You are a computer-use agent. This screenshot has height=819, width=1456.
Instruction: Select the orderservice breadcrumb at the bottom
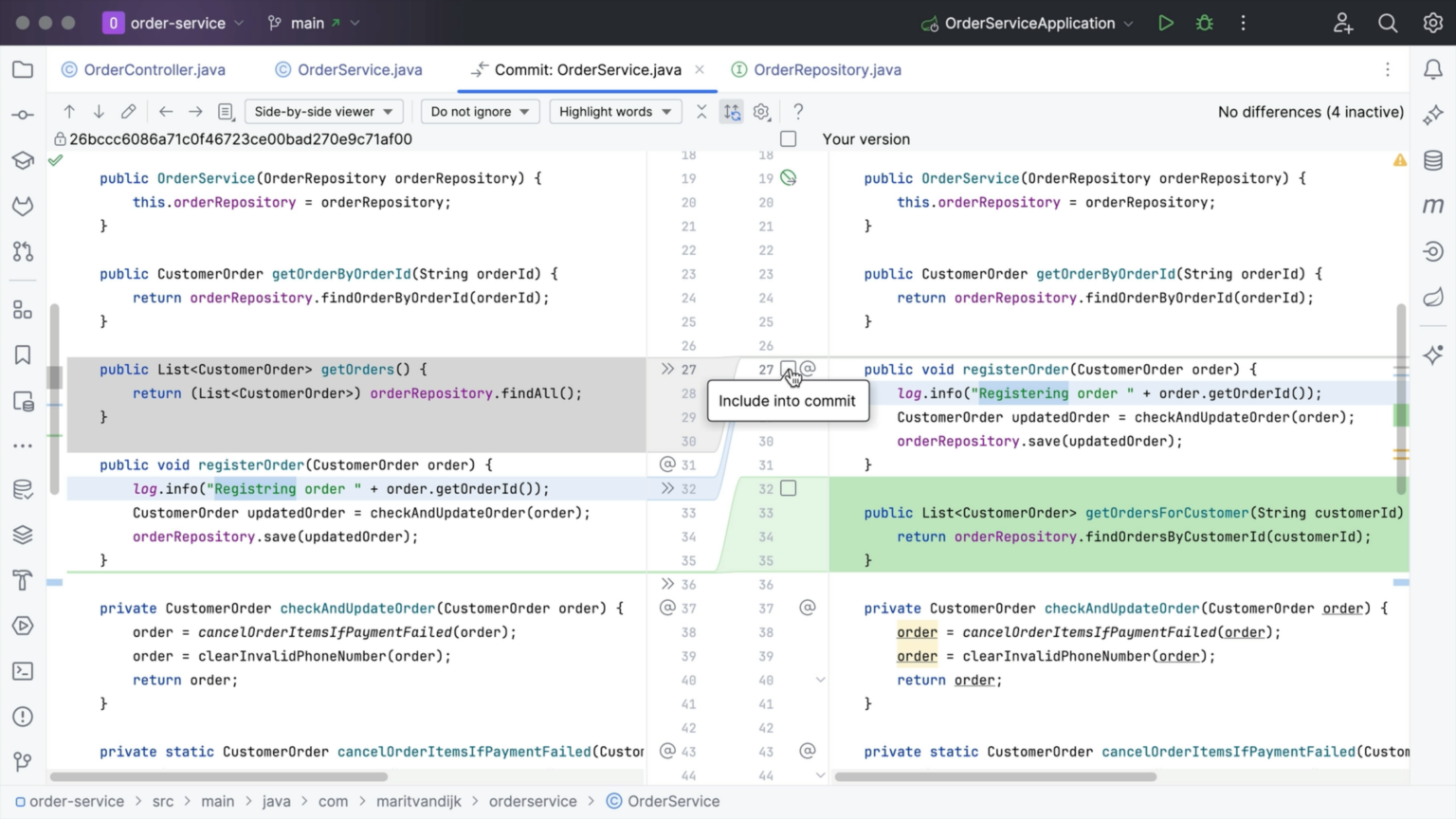[x=533, y=801]
